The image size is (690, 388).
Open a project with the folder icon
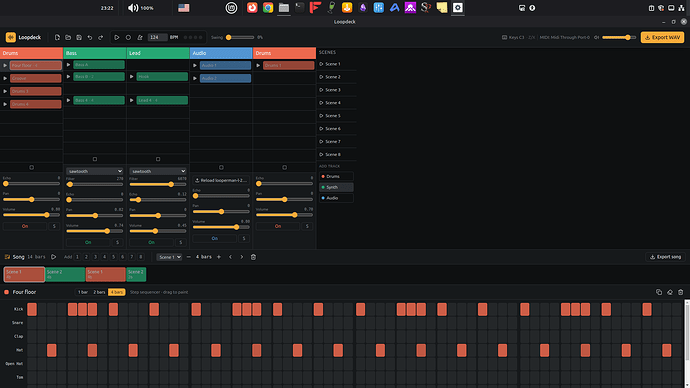point(68,37)
